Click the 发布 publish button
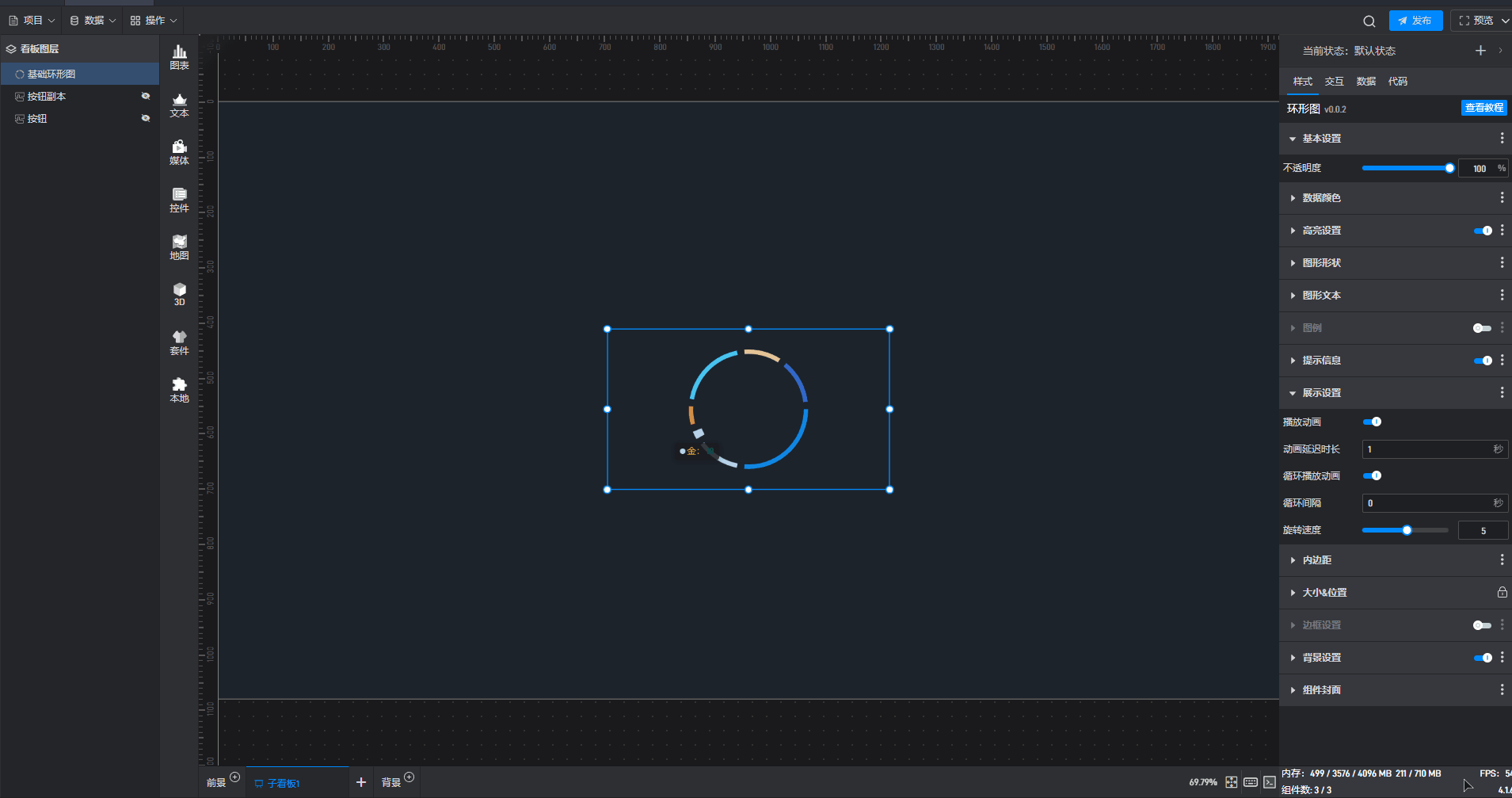The width and height of the screenshot is (1512, 798). 1415,21
